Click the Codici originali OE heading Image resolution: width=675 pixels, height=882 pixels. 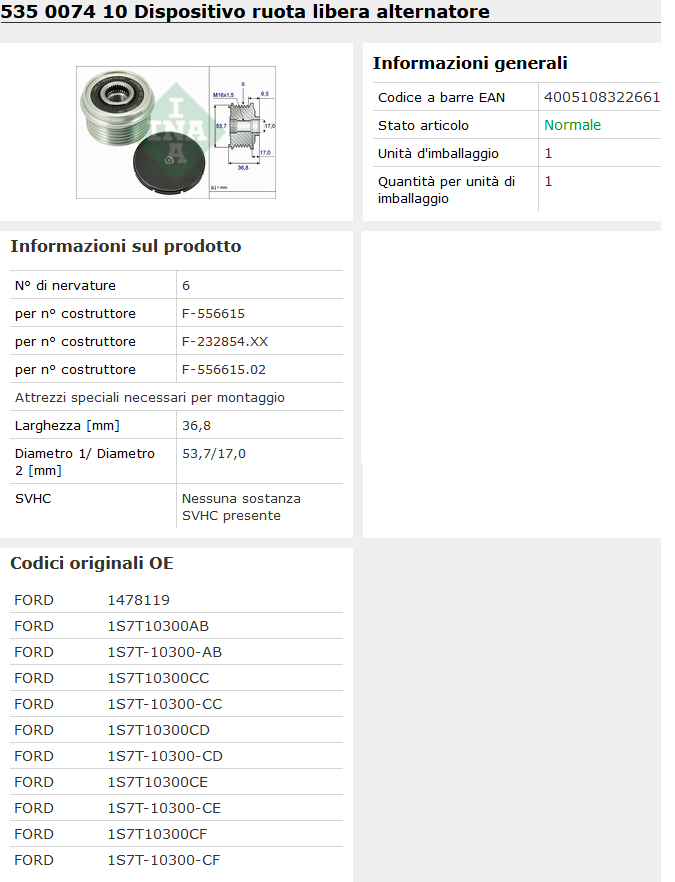coord(92,563)
